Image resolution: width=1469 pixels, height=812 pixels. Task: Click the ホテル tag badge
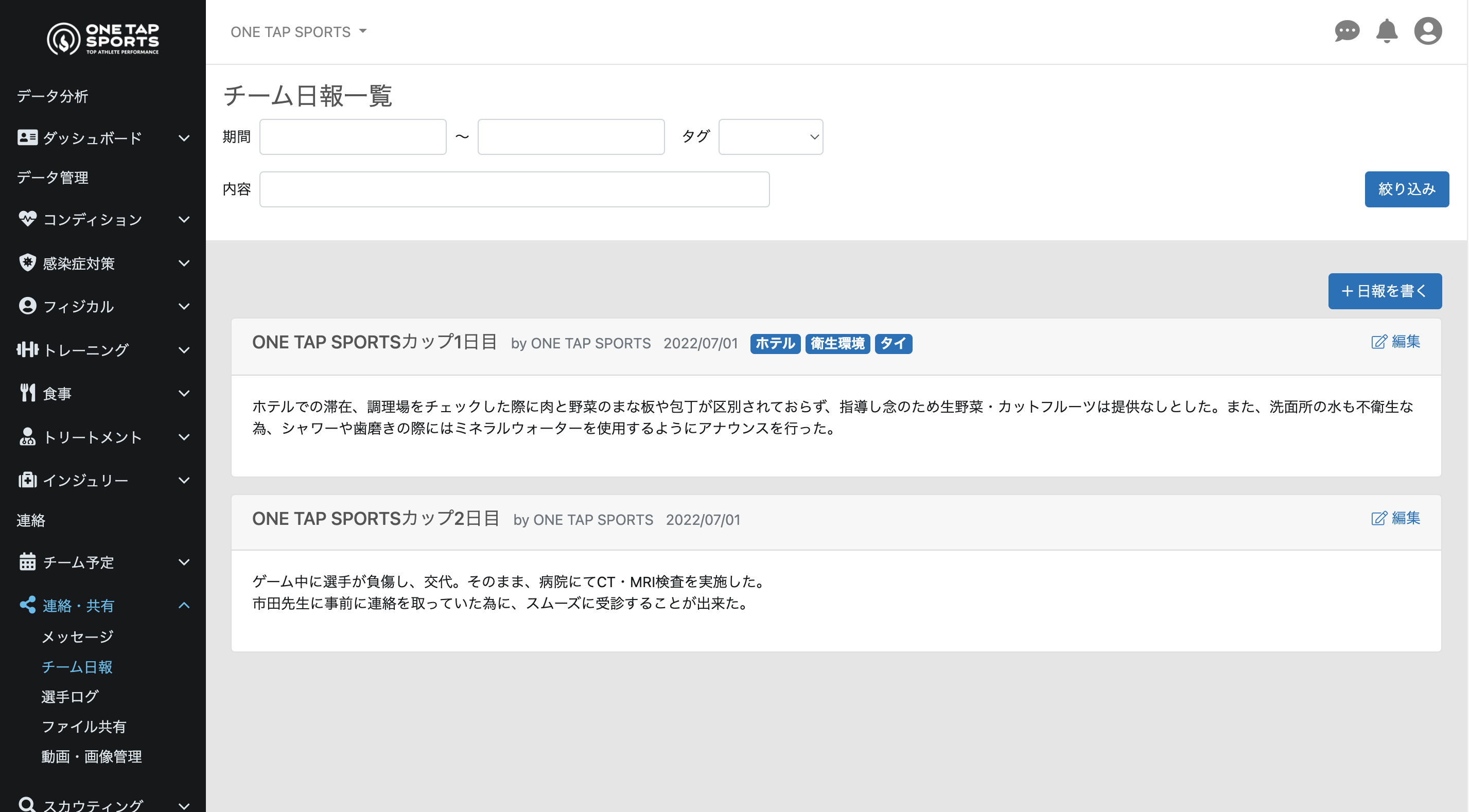coord(775,343)
